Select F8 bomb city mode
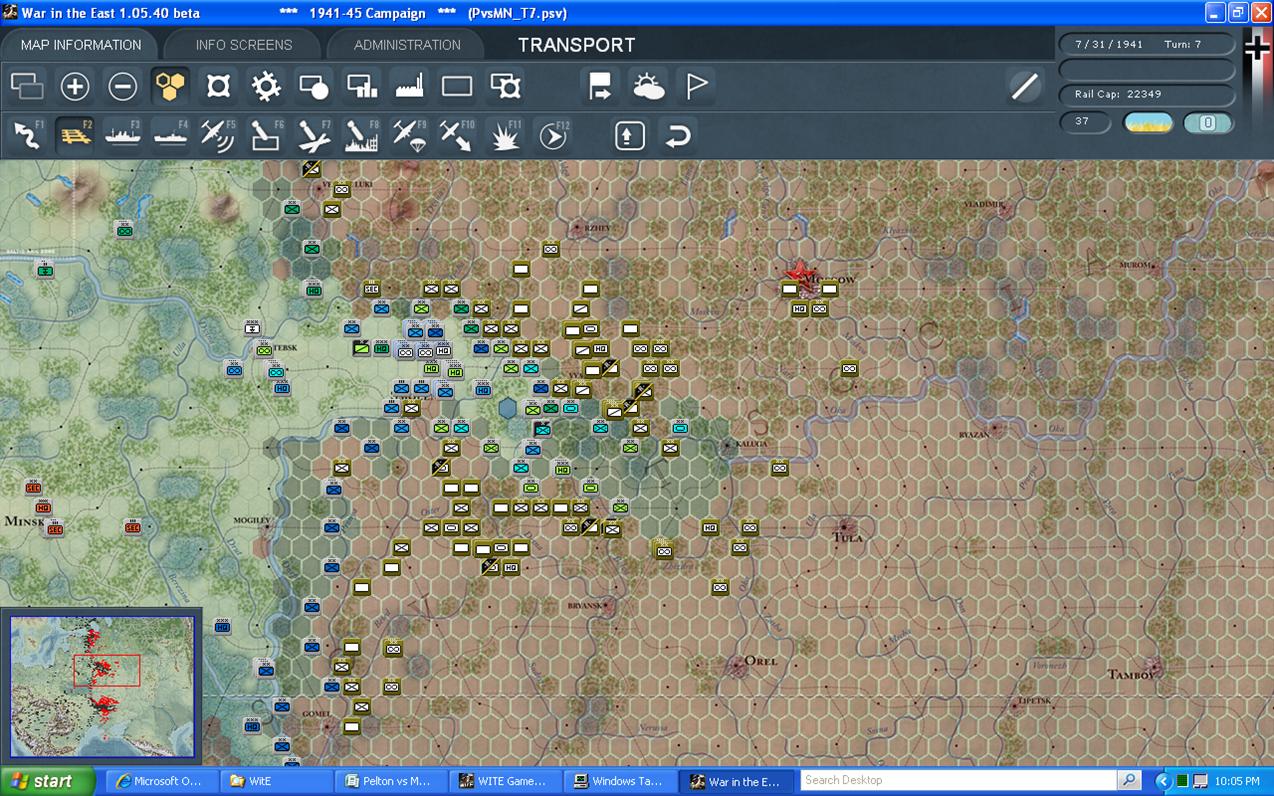This screenshot has width=1274, height=796. coord(362,135)
